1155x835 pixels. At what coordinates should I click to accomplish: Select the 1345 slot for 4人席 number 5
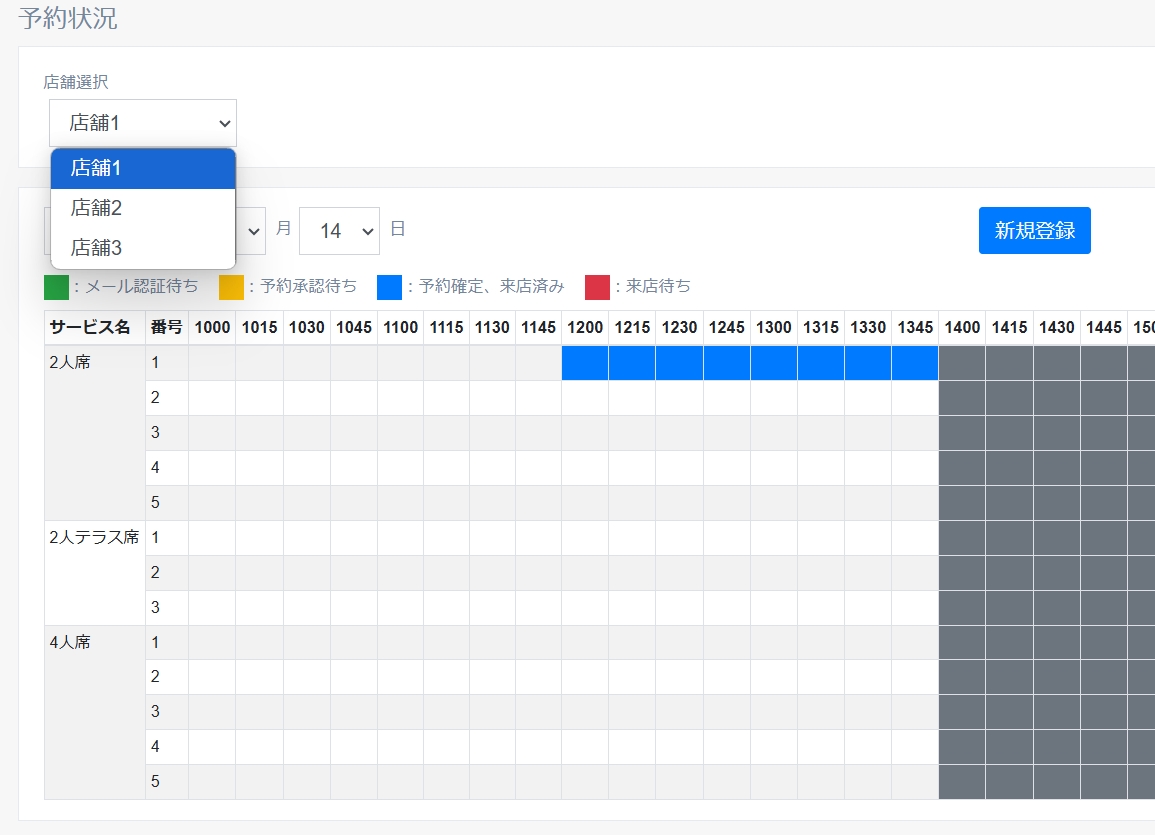pos(915,782)
